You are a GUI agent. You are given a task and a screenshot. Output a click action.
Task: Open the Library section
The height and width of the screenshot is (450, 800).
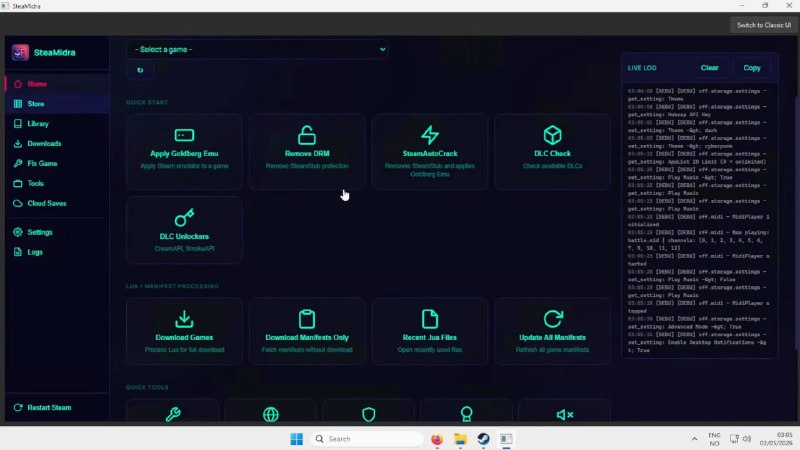[57, 123]
